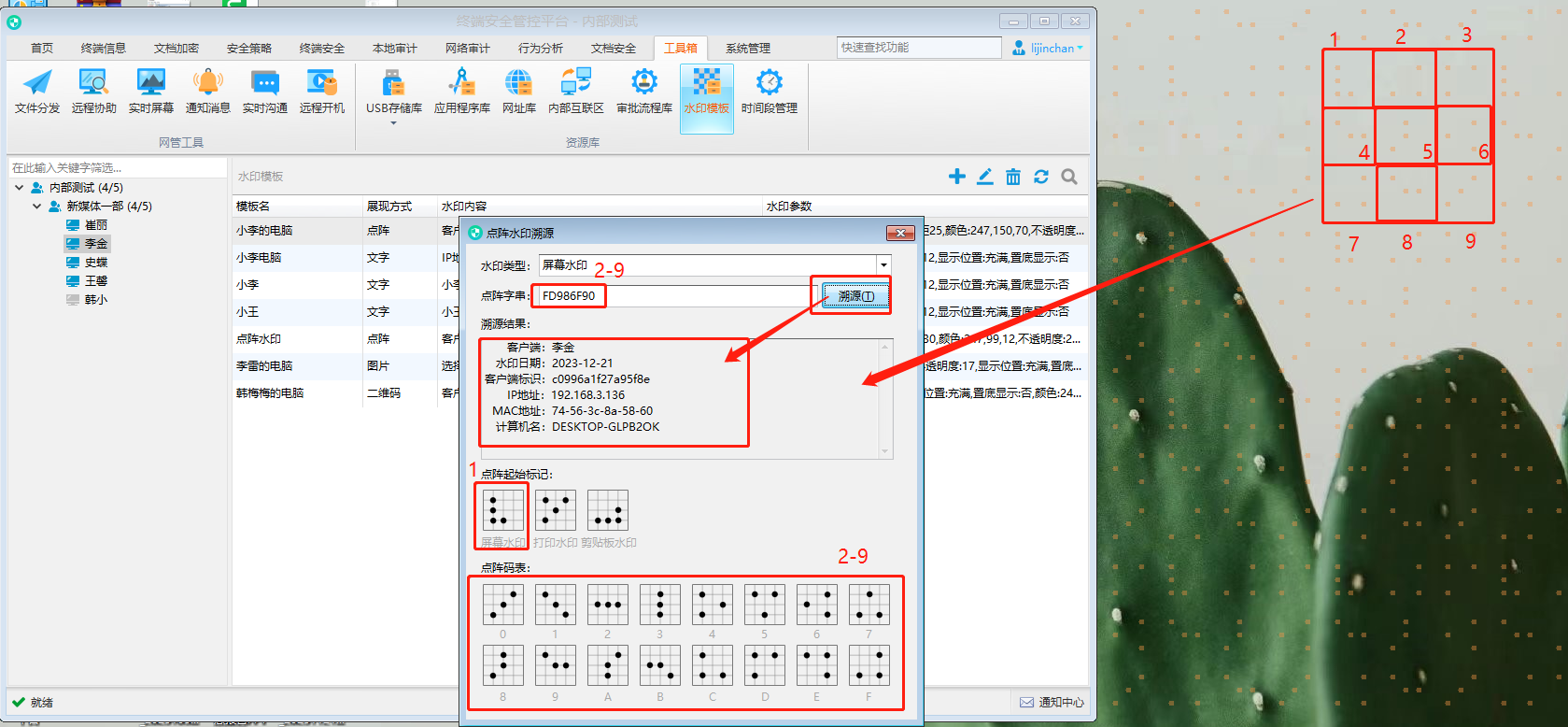Open the 审批流程库 approval workflow library
The image size is (1568, 727).
(x=644, y=92)
